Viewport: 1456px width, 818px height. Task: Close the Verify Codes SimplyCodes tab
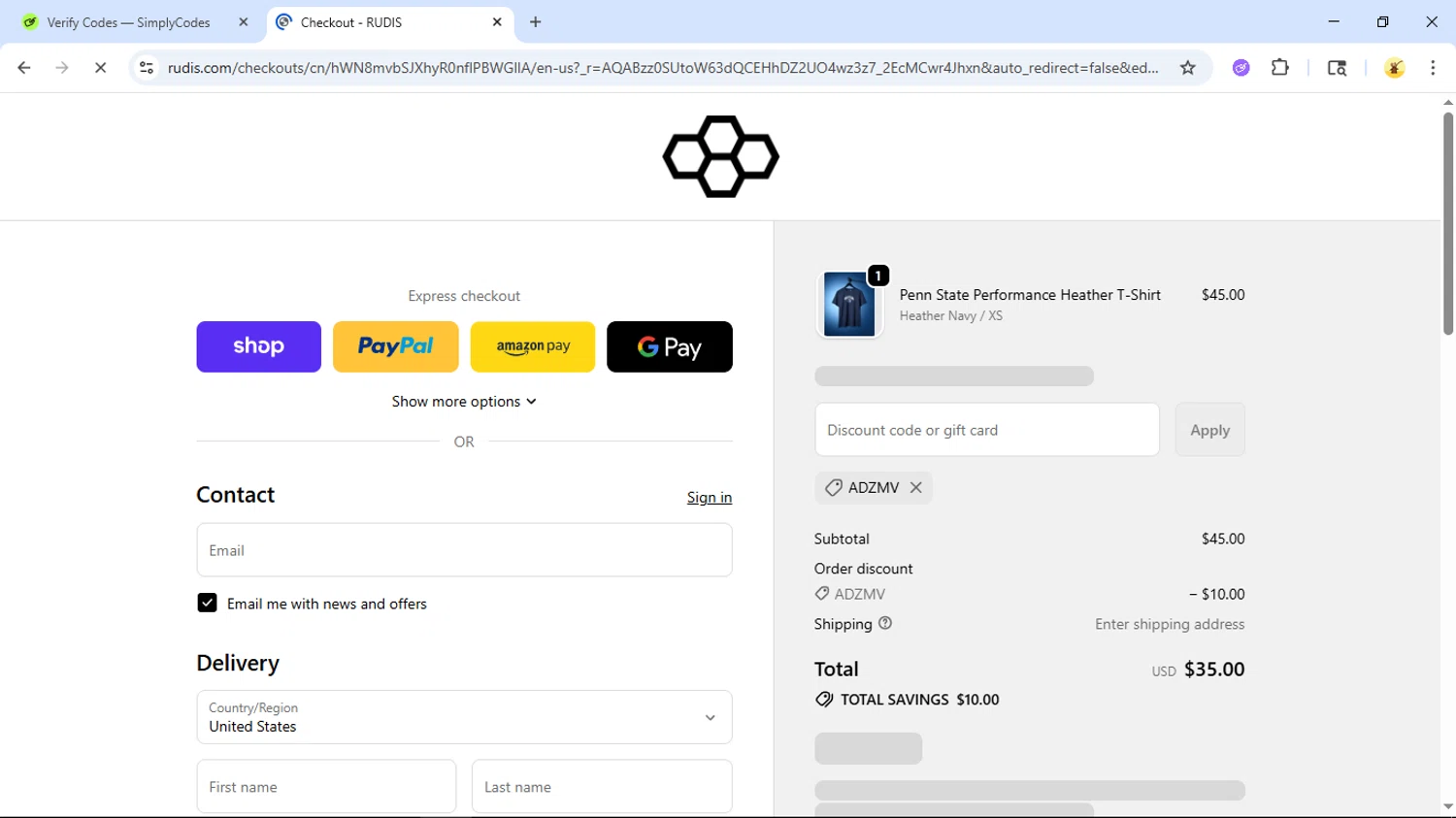(x=243, y=22)
